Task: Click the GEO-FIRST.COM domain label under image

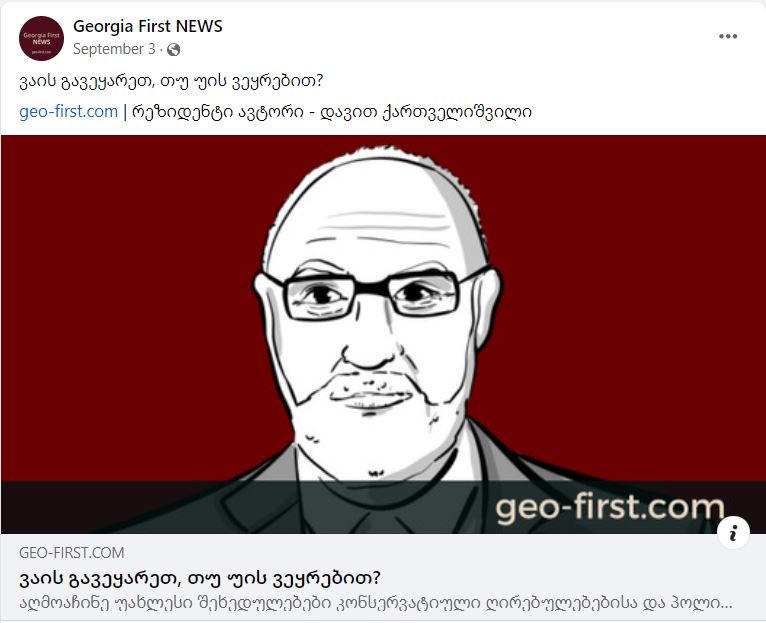Action: point(72,553)
